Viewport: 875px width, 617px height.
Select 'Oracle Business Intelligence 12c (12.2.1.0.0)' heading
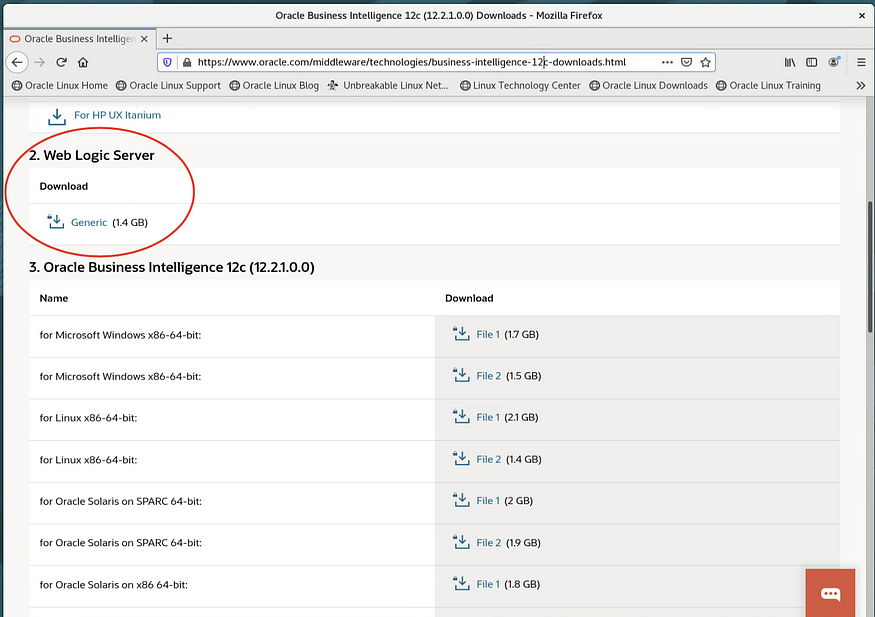[x=179, y=267]
